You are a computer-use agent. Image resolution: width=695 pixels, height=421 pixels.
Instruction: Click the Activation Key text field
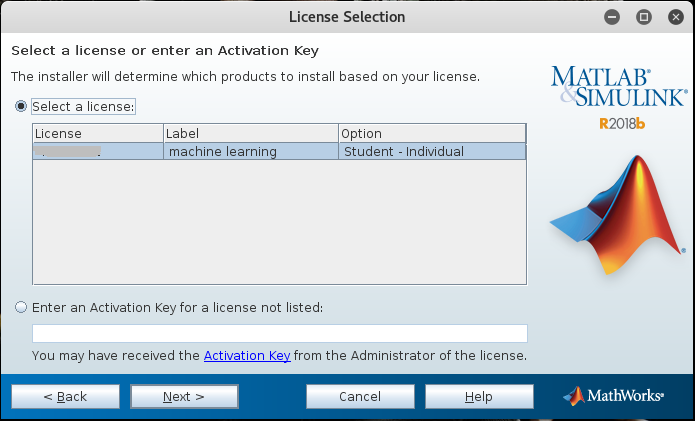[x=280, y=333]
